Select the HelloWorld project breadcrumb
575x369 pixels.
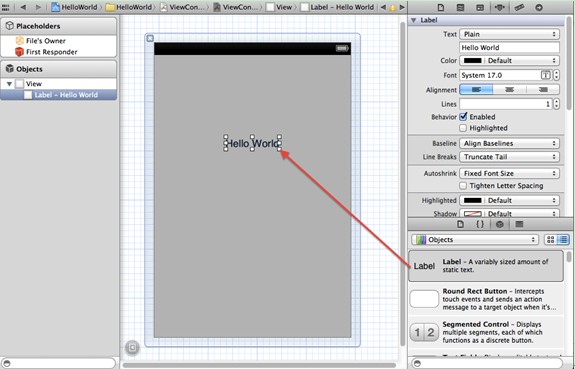[74, 7]
